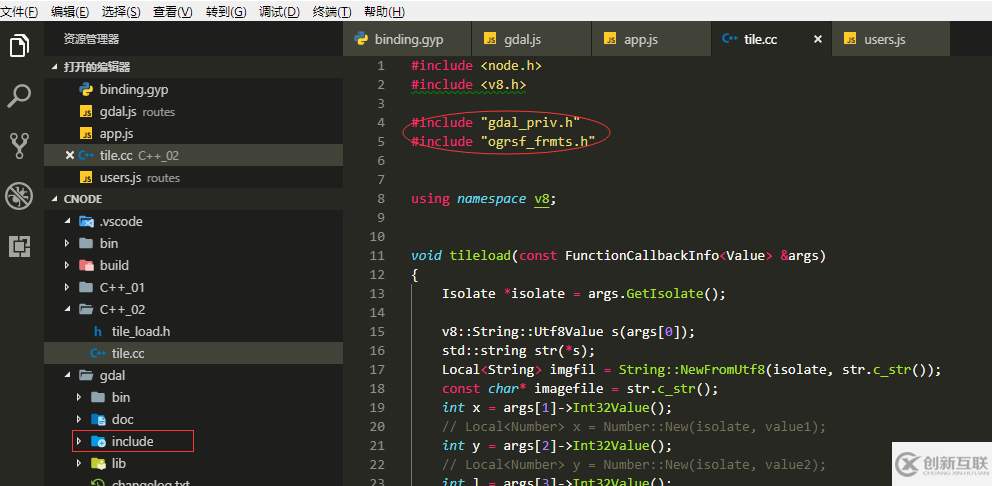Expand the top-level bin folder arrow
This screenshot has height=486, width=992.
pyautogui.click(x=67, y=244)
